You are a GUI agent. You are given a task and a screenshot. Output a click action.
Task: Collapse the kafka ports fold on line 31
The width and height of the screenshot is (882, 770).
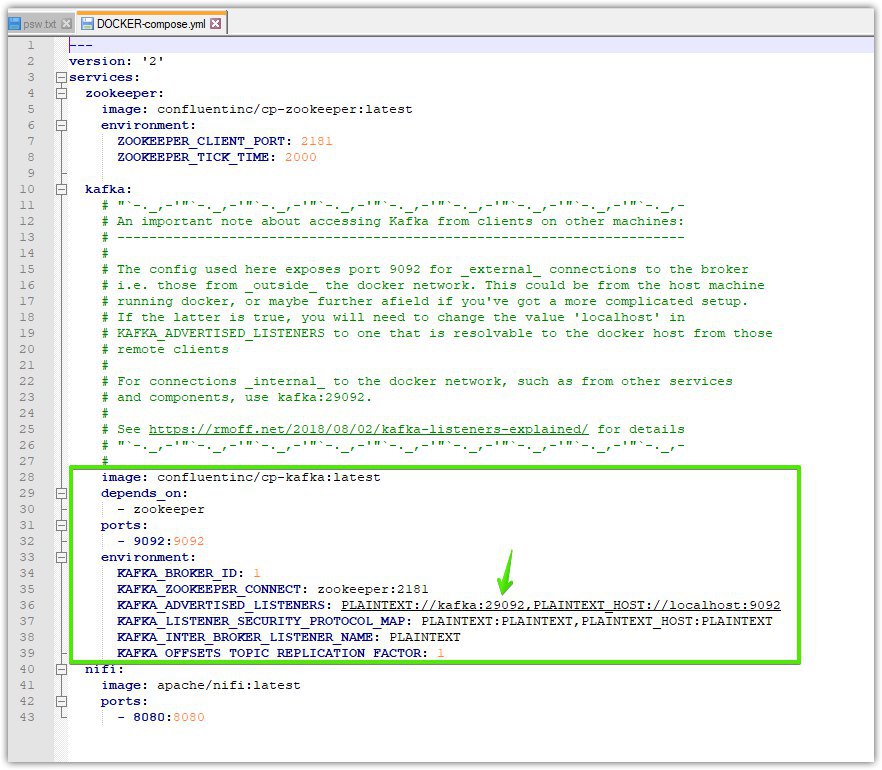coord(62,526)
